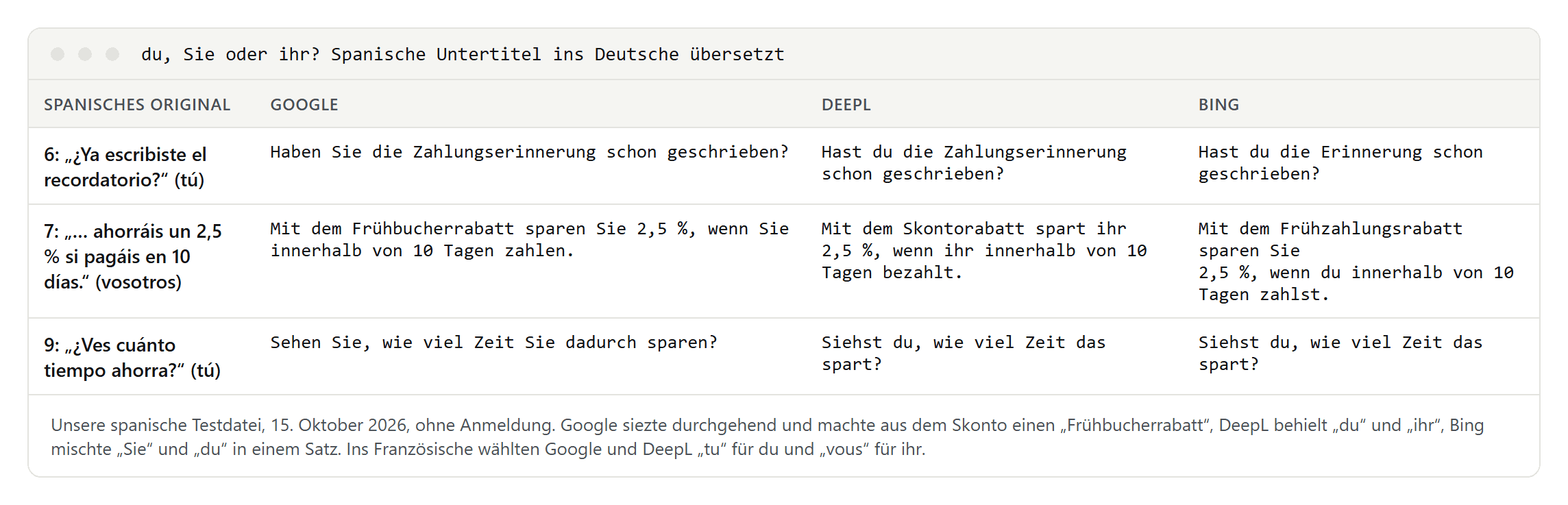Click DeepL's 'Siehst du, wie viel Zeit das spart?'
Image resolution: width=1568 pixels, height=505 pixels.
[x=964, y=354]
